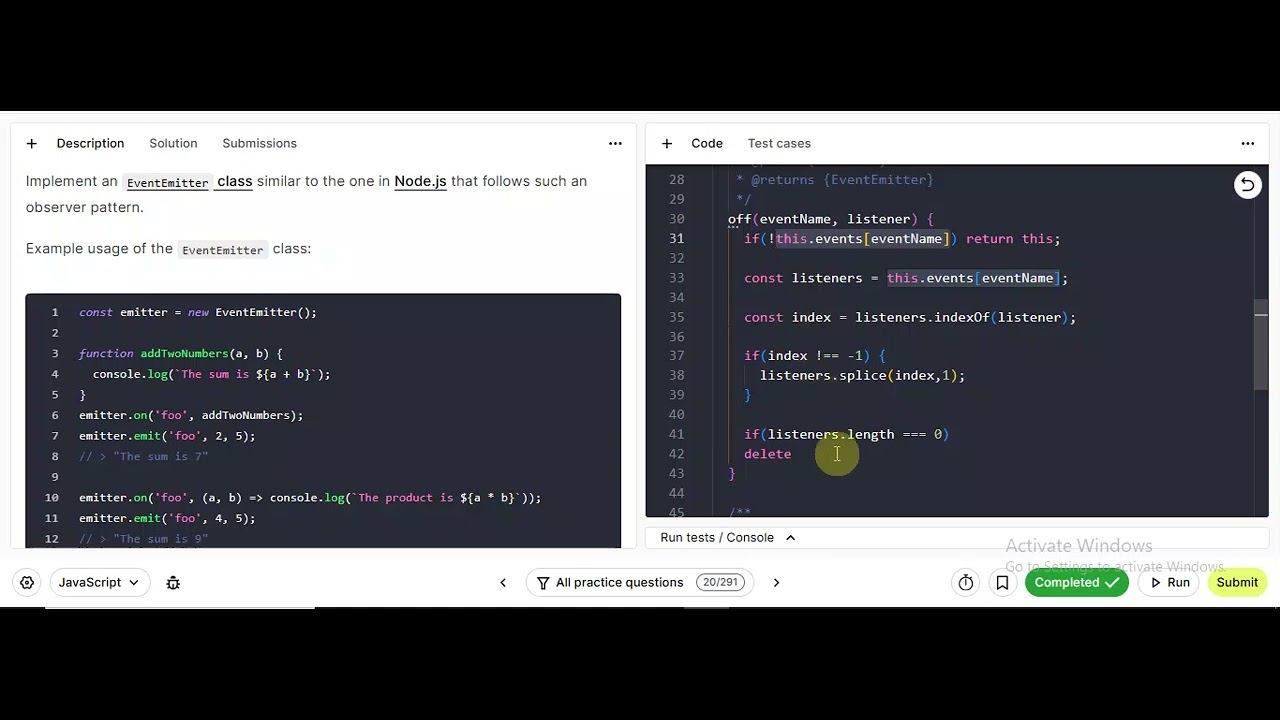This screenshot has width=1280, height=720.
Task: Switch to Description tab
Action: point(90,144)
